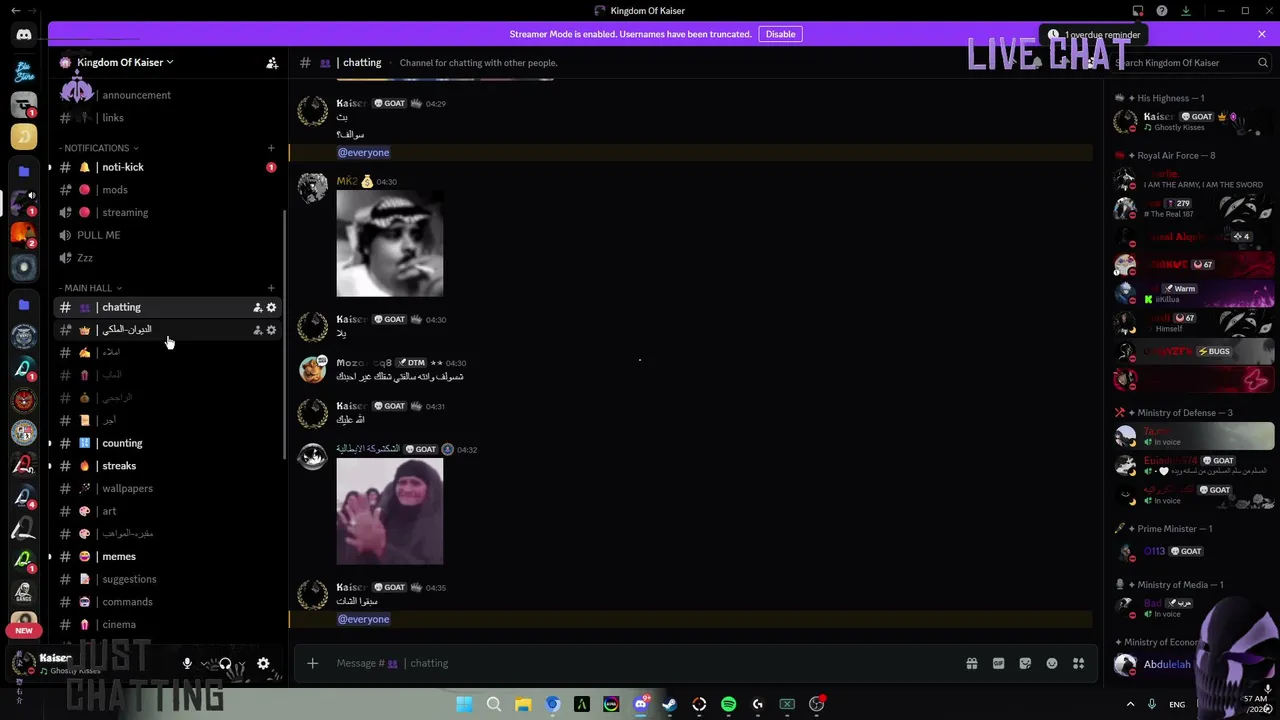Toggle microphone mute

point(187,664)
